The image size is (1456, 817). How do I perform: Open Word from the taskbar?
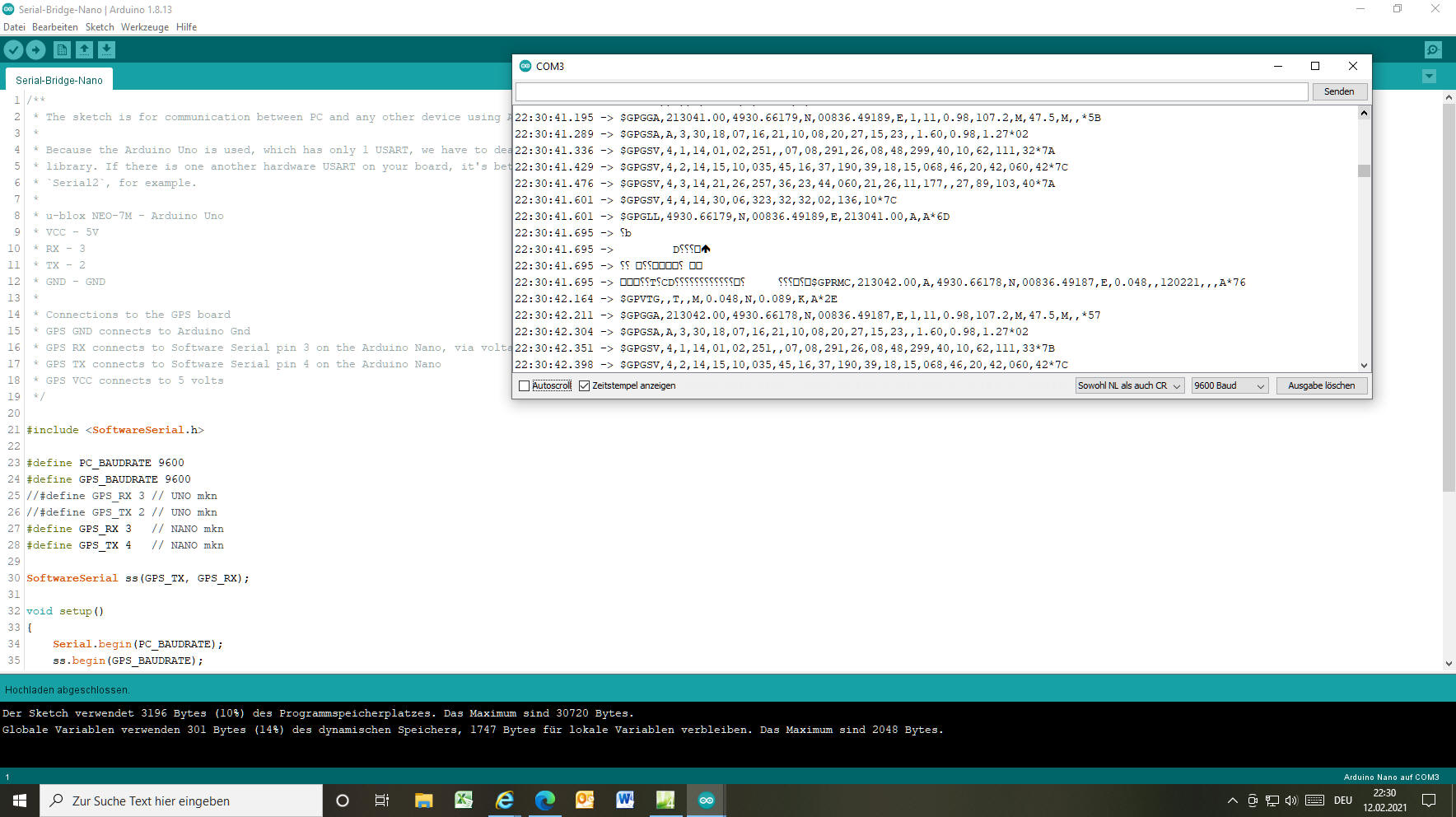click(625, 801)
